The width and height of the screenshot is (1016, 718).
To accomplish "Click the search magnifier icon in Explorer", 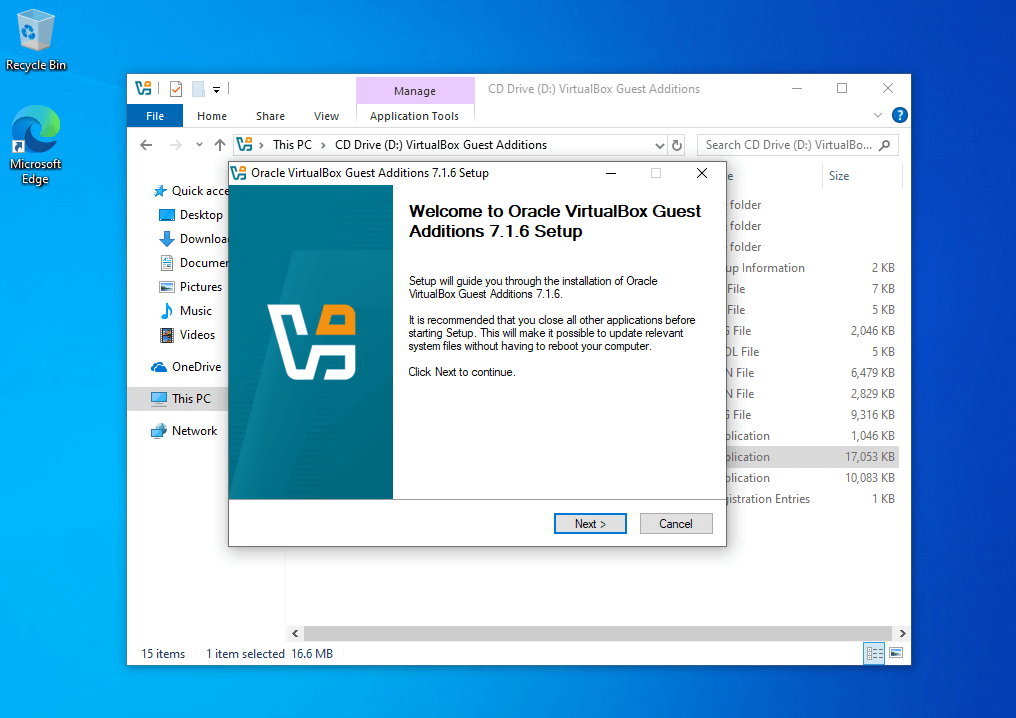I will [x=884, y=145].
